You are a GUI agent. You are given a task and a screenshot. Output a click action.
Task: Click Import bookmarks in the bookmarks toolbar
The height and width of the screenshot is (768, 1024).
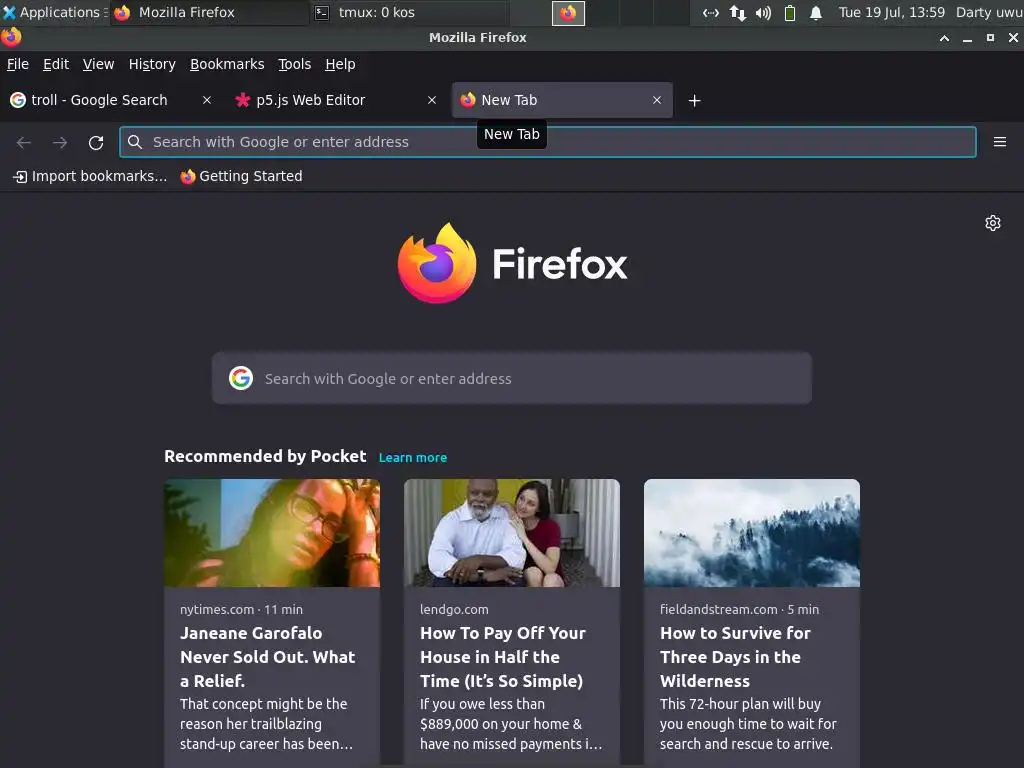pos(90,176)
